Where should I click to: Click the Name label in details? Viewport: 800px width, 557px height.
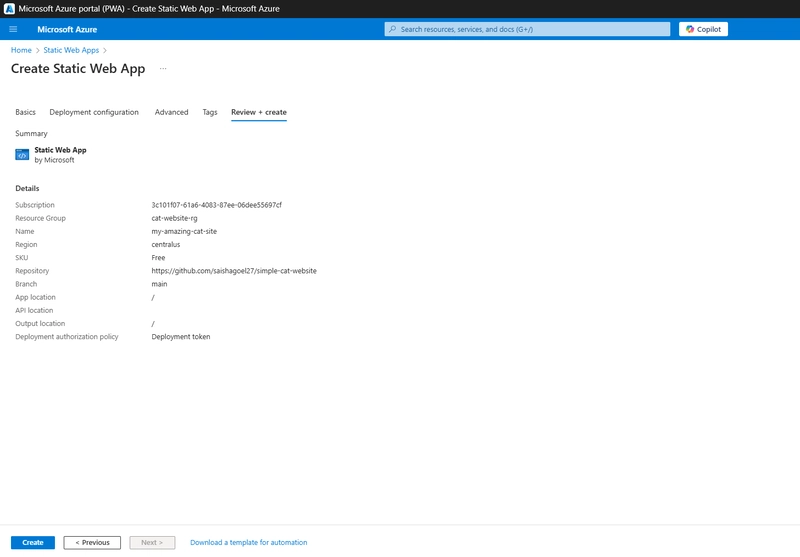(24, 232)
